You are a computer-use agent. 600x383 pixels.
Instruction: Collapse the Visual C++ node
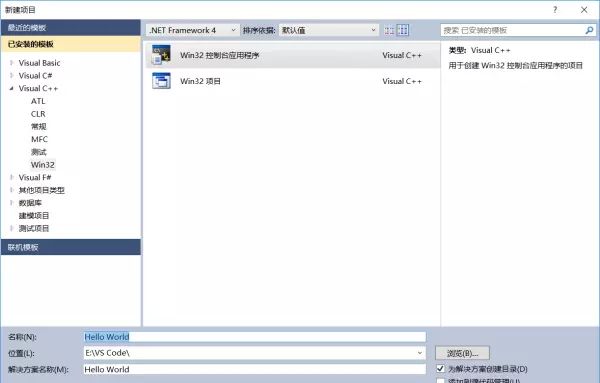tap(11, 88)
